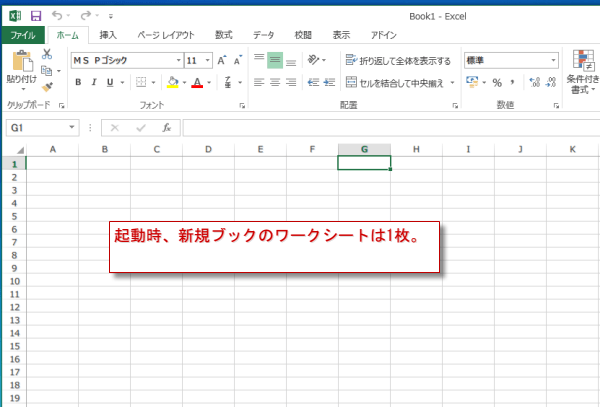Click the increase font size icon
The width and height of the screenshot is (600, 407).
point(221,60)
